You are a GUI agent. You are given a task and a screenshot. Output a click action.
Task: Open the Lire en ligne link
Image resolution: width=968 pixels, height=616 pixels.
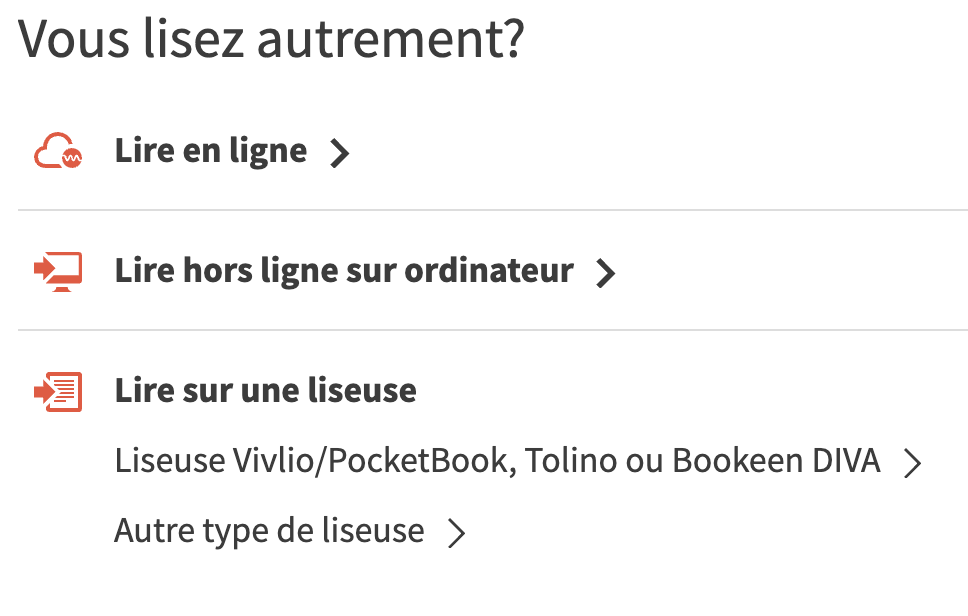[210, 151]
